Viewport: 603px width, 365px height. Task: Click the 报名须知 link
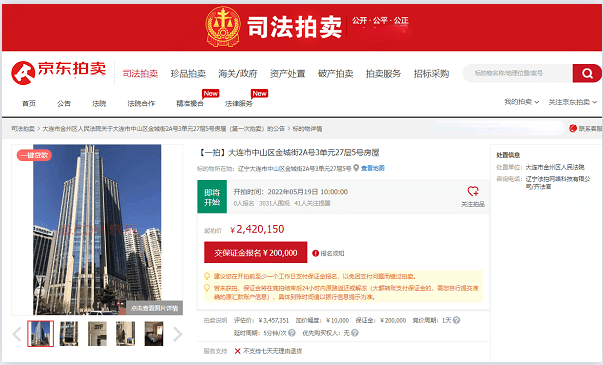click(332, 253)
